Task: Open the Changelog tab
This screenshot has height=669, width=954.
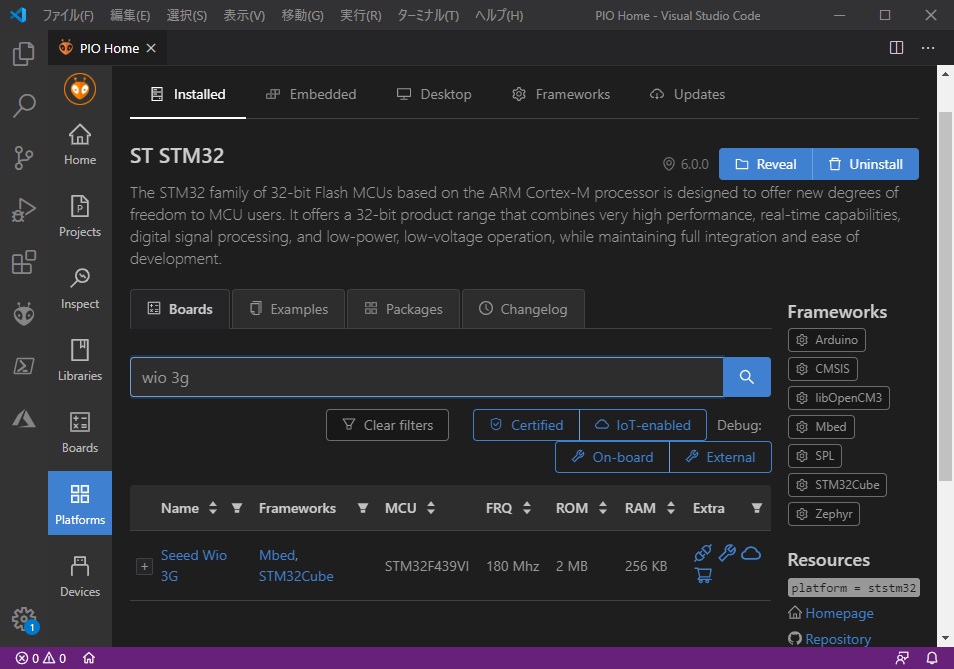Action: point(523,309)
